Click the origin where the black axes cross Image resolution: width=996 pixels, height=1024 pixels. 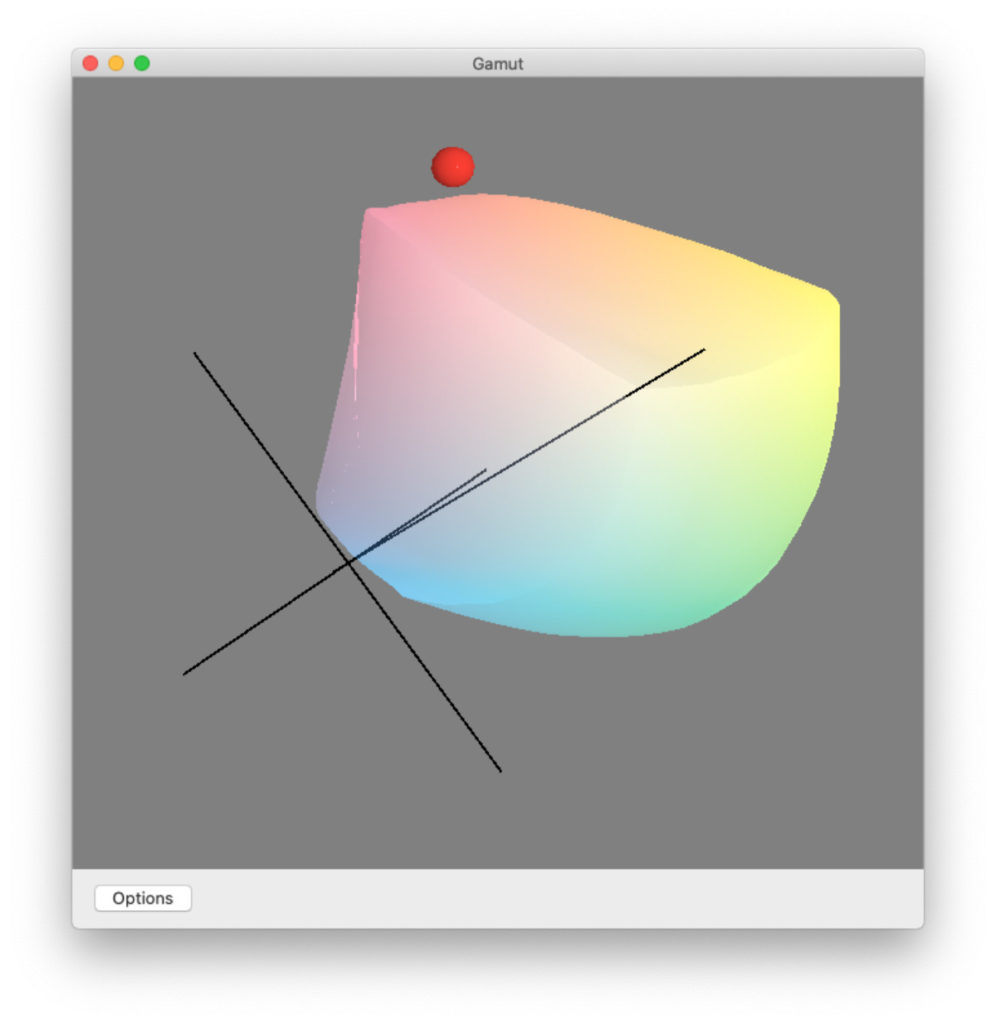[x=349, y=563]
